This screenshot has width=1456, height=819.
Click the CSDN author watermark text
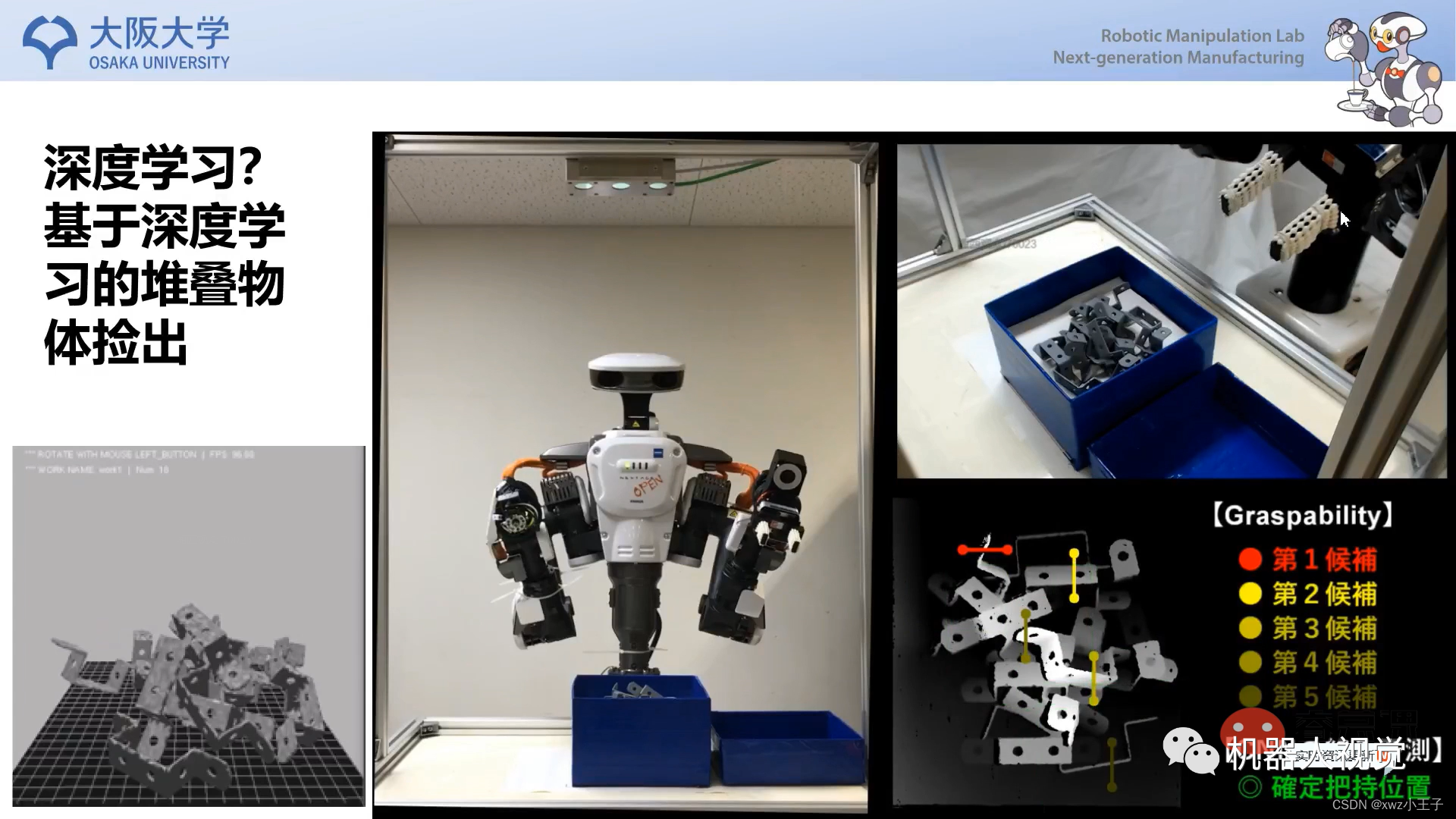point(1387,805)
